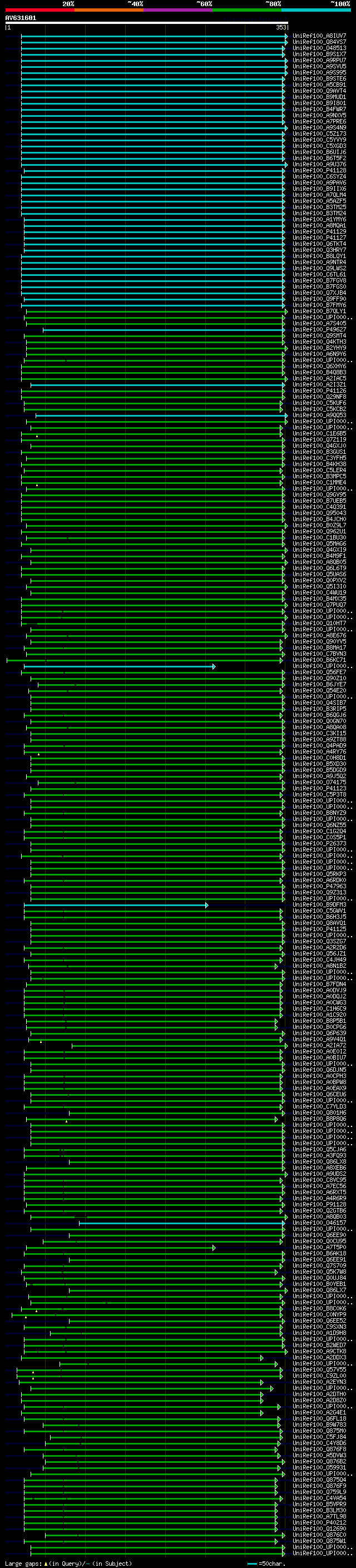This screenshot has width=356, height=1568.
Task: Select hit label UniRef100_Q9LWS2
Action: click(319, 269)
